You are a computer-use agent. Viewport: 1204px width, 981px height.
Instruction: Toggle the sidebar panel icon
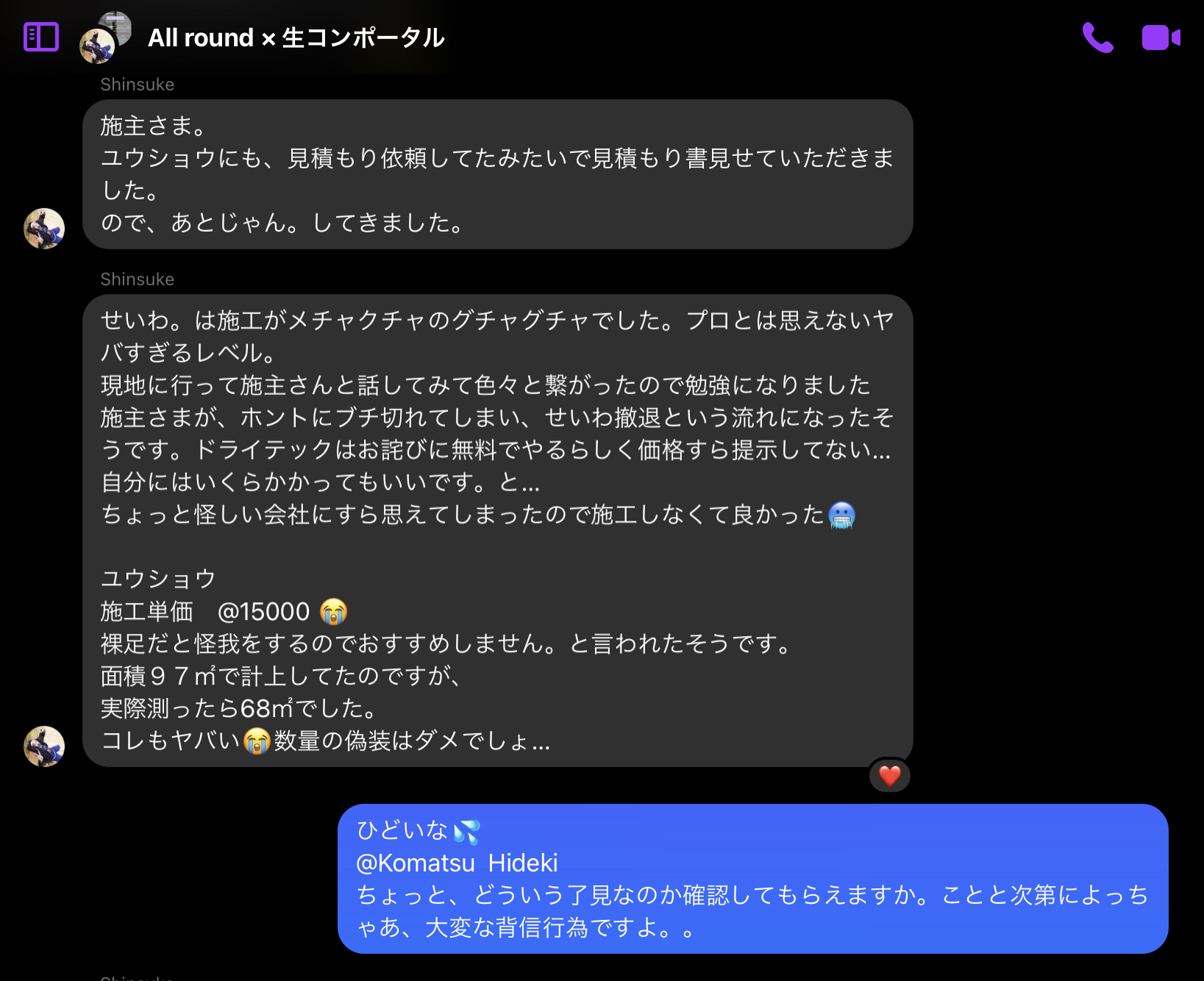pyautogui.click(x=41, y=37)
